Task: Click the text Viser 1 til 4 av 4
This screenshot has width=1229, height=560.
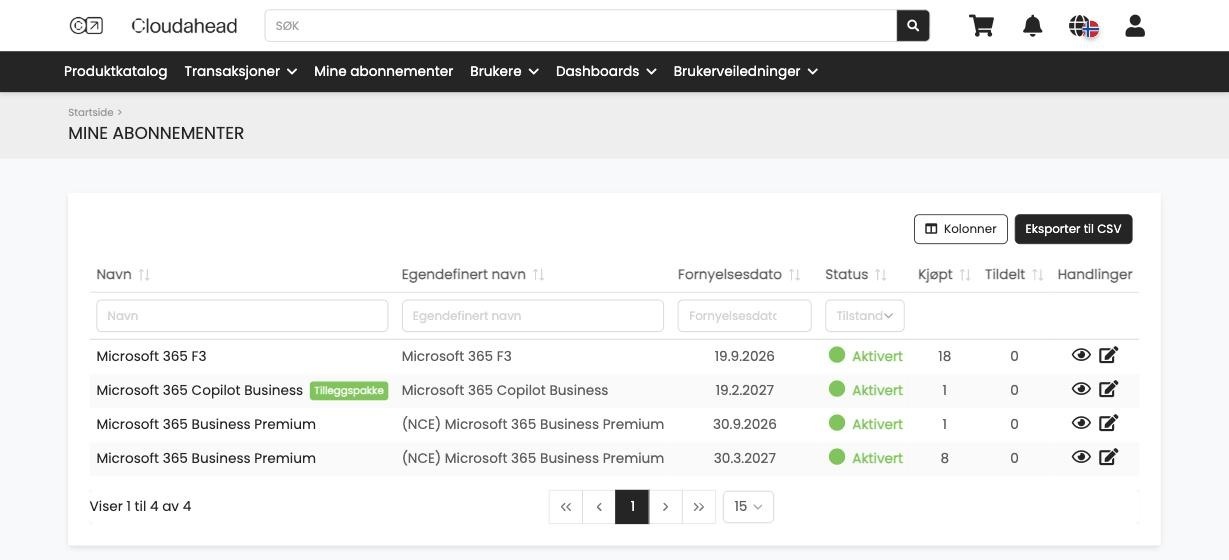Action: [140, 506]
